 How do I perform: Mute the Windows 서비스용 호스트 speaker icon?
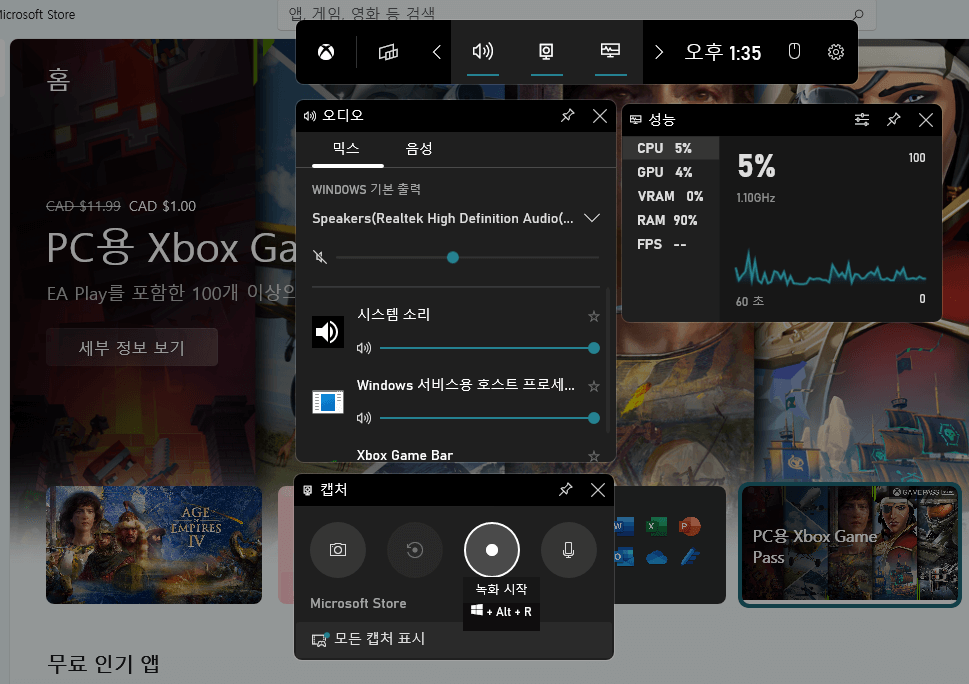click(364, 418)
